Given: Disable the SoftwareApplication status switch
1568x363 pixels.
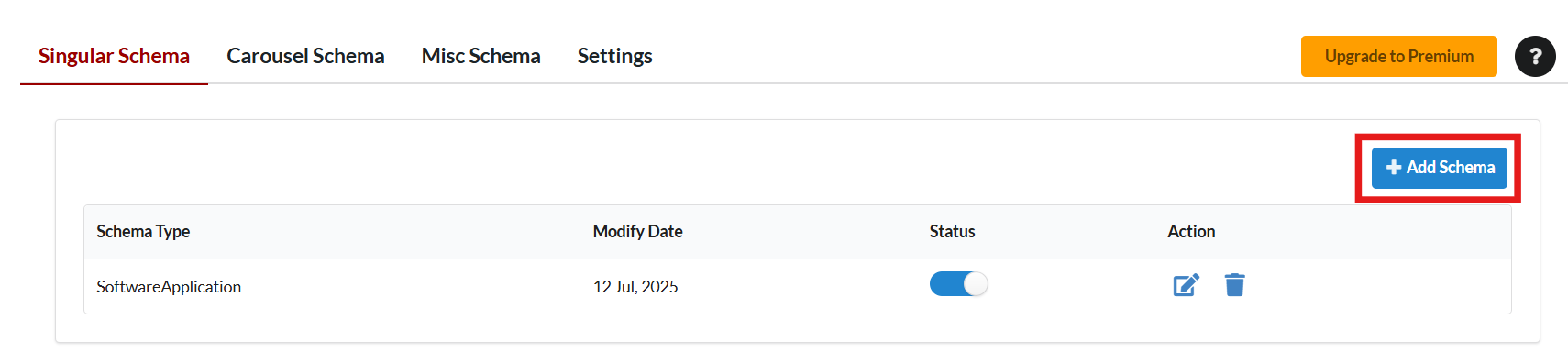Looking at the screenshot, I should coord(958,284).
